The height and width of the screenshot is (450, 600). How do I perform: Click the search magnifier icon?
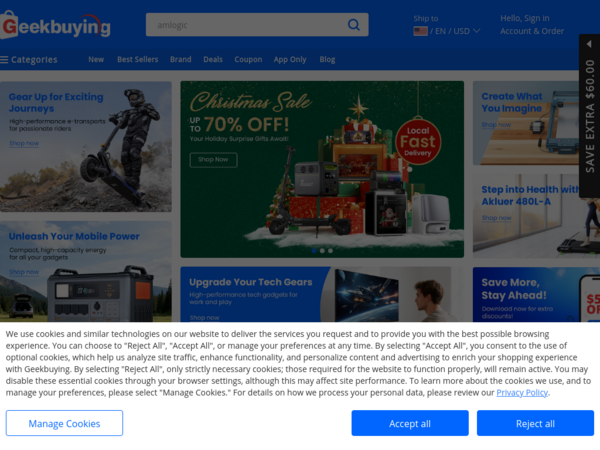(354, 25)
